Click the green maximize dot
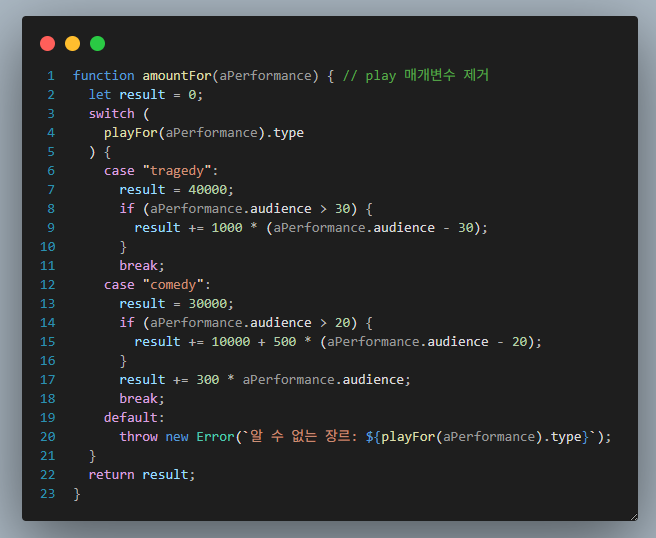Screen dimensions: 656x538 coord(97,44)
